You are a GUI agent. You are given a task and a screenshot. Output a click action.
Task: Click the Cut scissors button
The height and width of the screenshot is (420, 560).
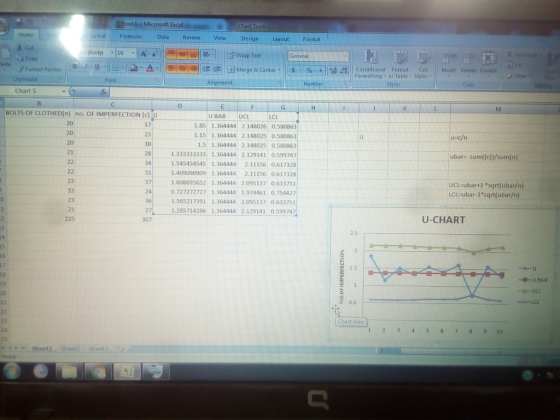(x=25, y=48)
